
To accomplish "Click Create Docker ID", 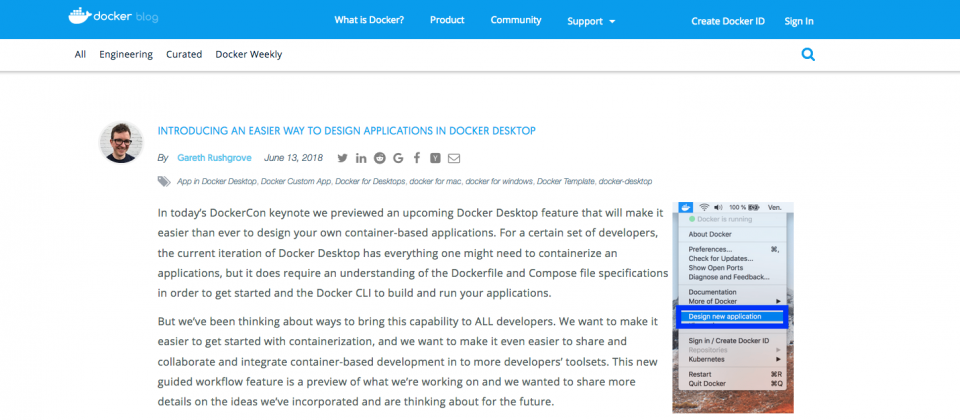I will [x=728, y=21].
